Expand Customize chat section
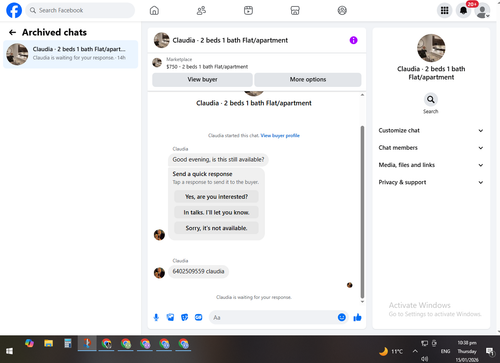This screenshot has height=363, width=500. pyautogui.click(x=431, y=131)
